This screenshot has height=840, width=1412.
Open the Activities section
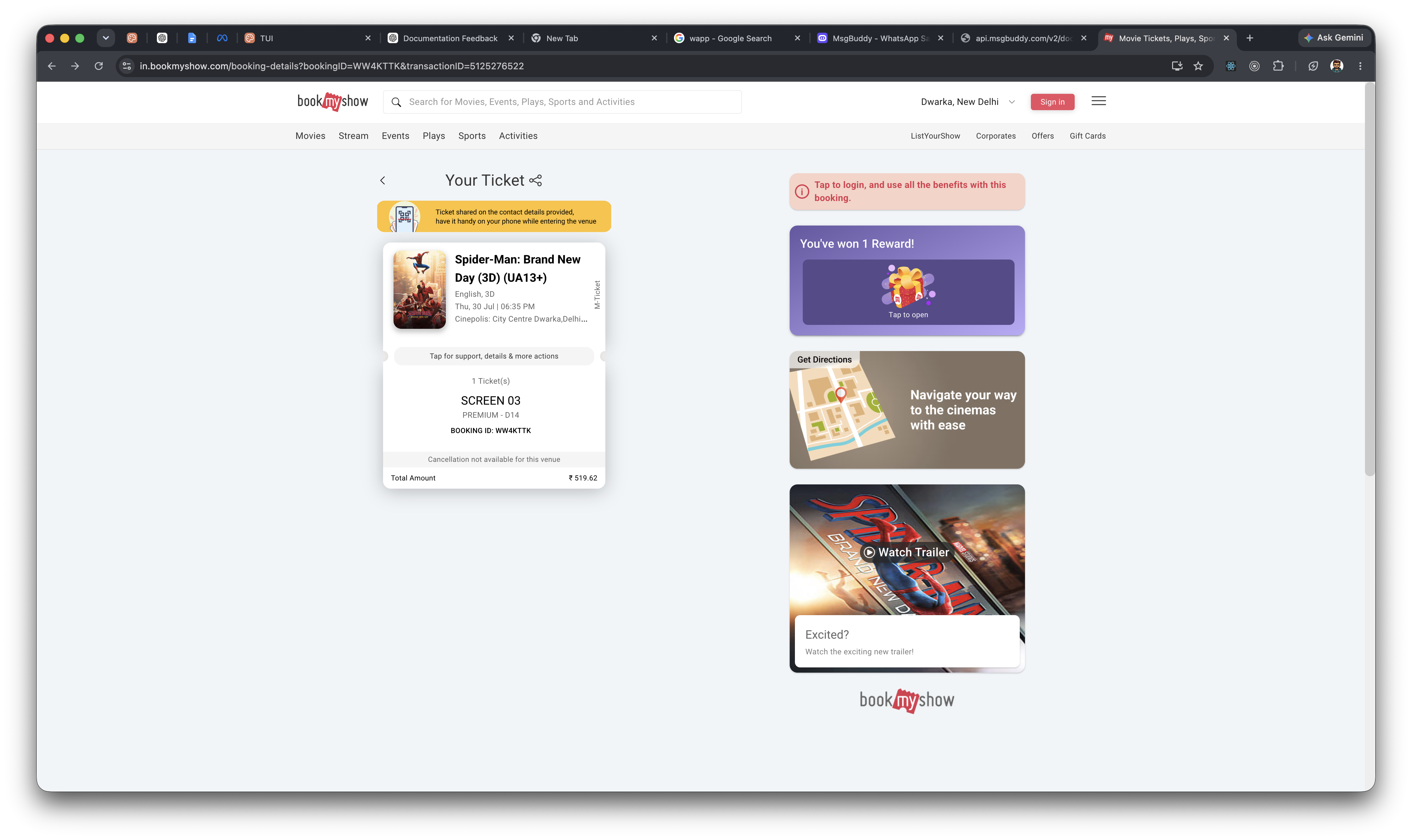pos(518,136)
